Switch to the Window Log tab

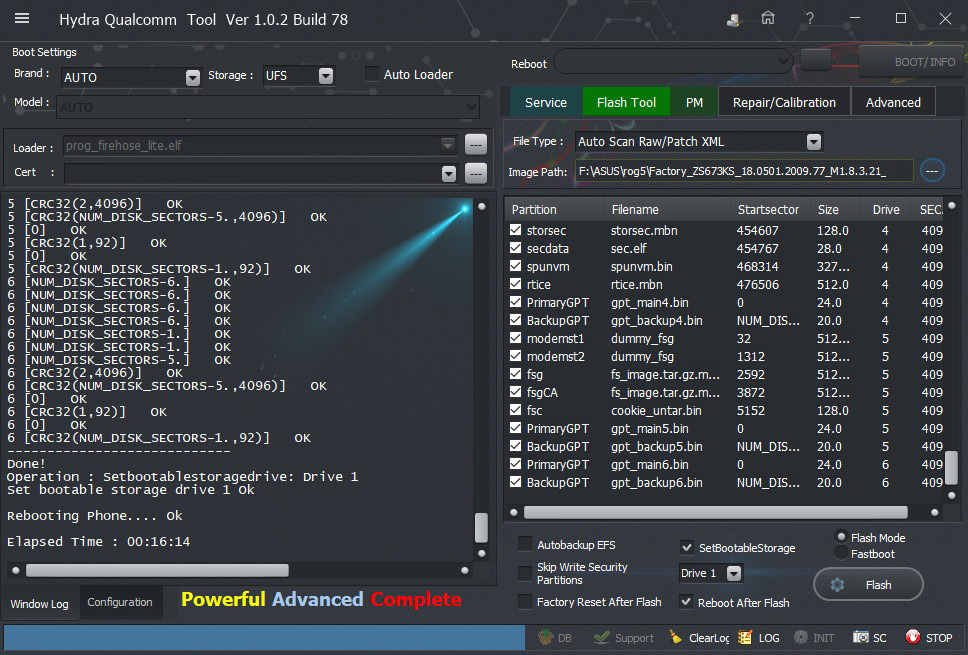pyautogui.click(x=40, y=603)
